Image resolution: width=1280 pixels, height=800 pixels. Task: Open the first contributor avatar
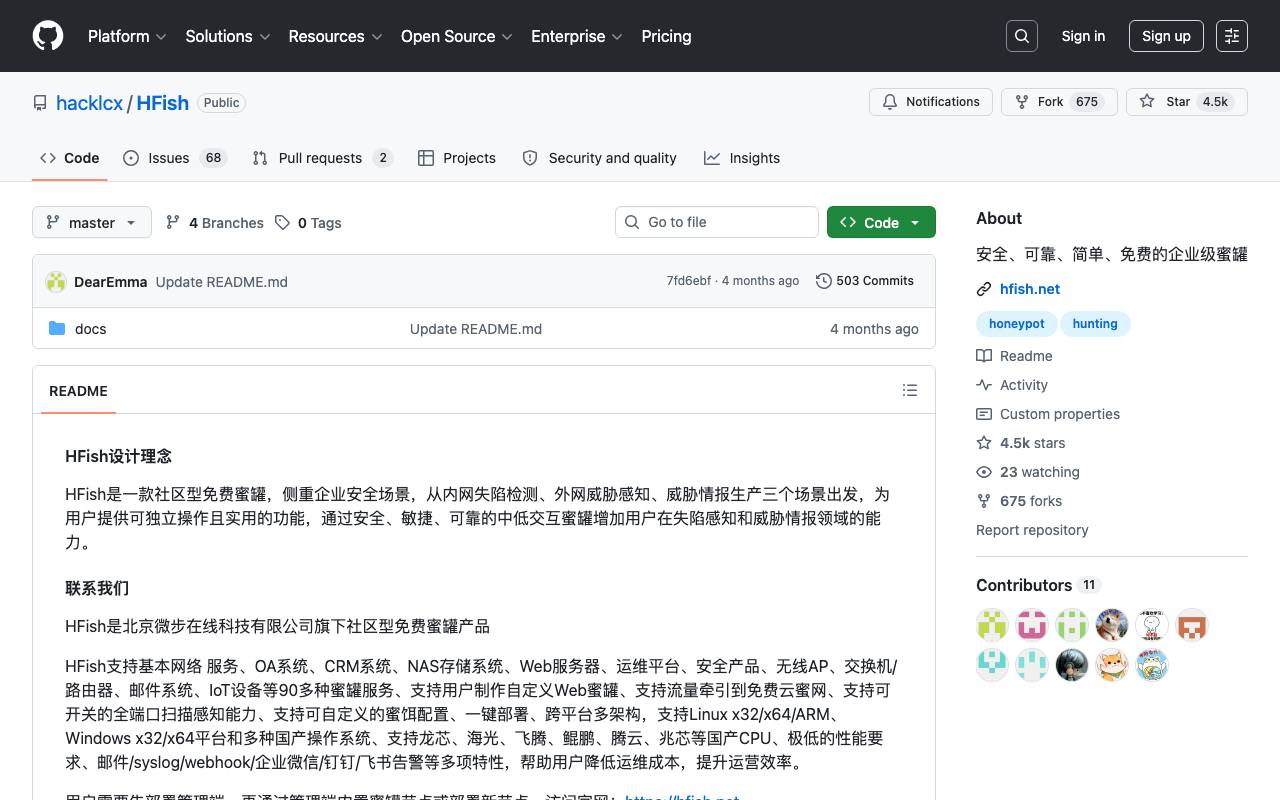point(992,625)
